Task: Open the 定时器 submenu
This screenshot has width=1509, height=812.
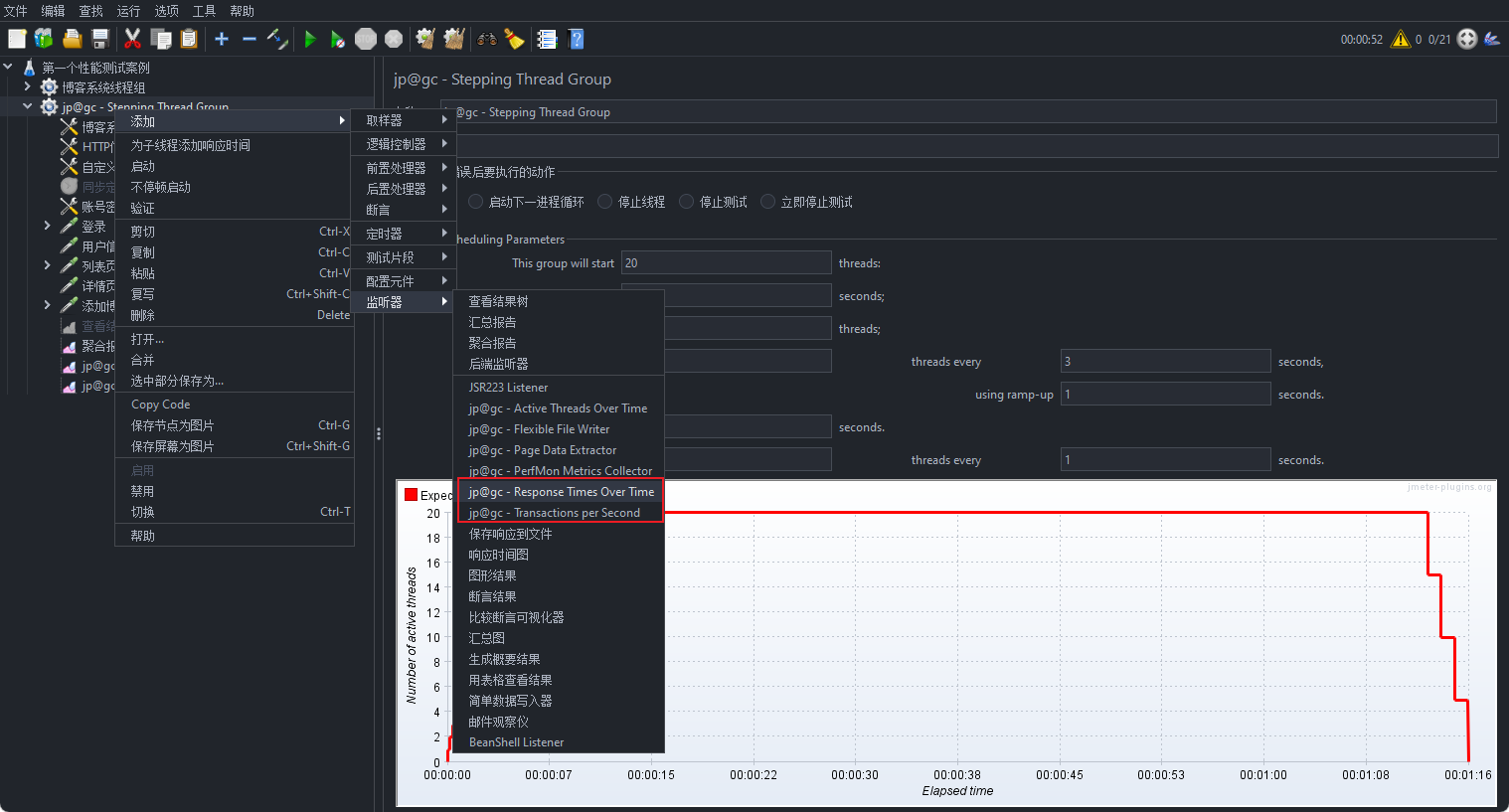Action: coord(404,234)
